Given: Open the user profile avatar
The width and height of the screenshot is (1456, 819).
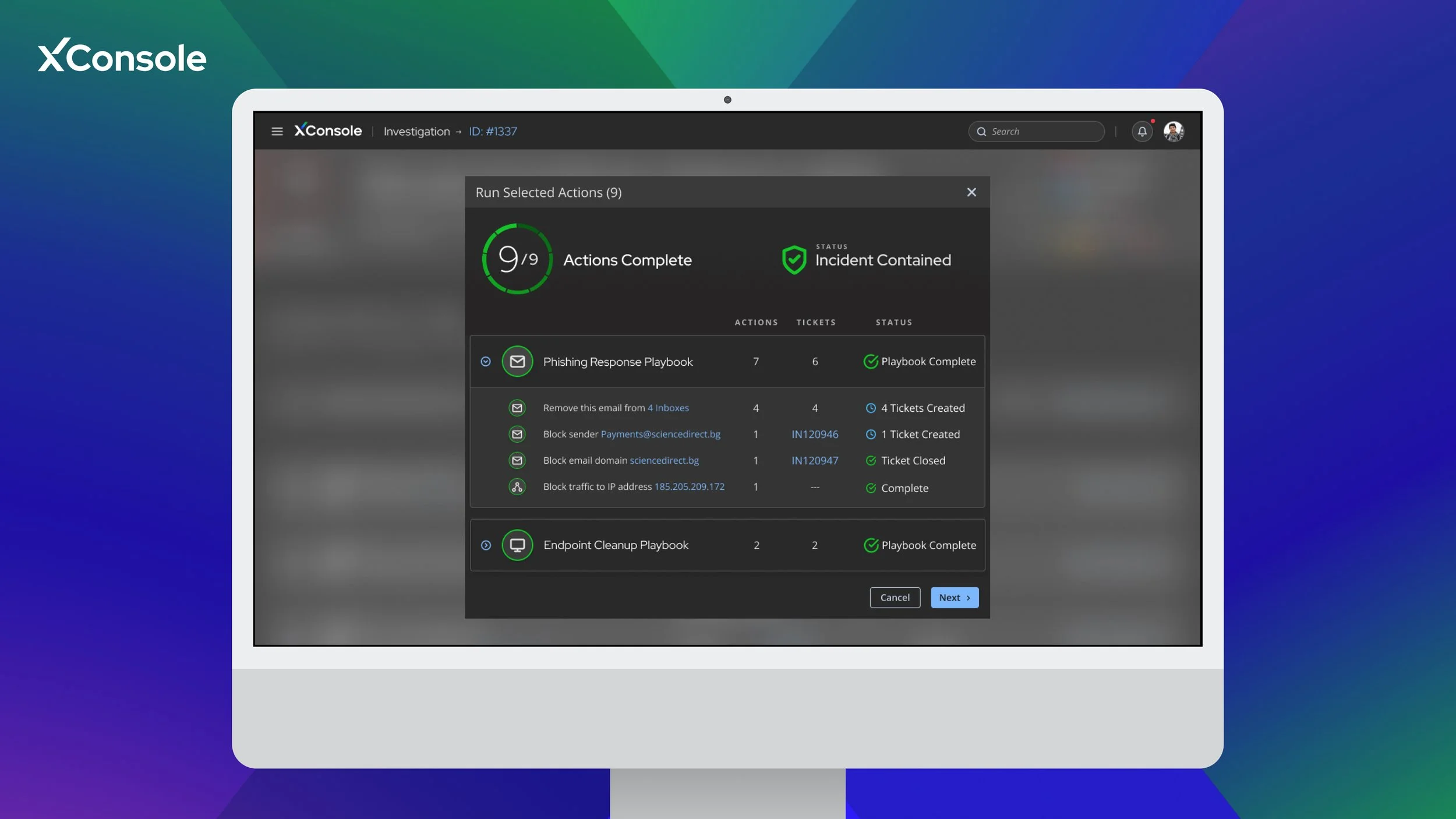Looking at the screenshot, I should click(x=1174, y=132).
